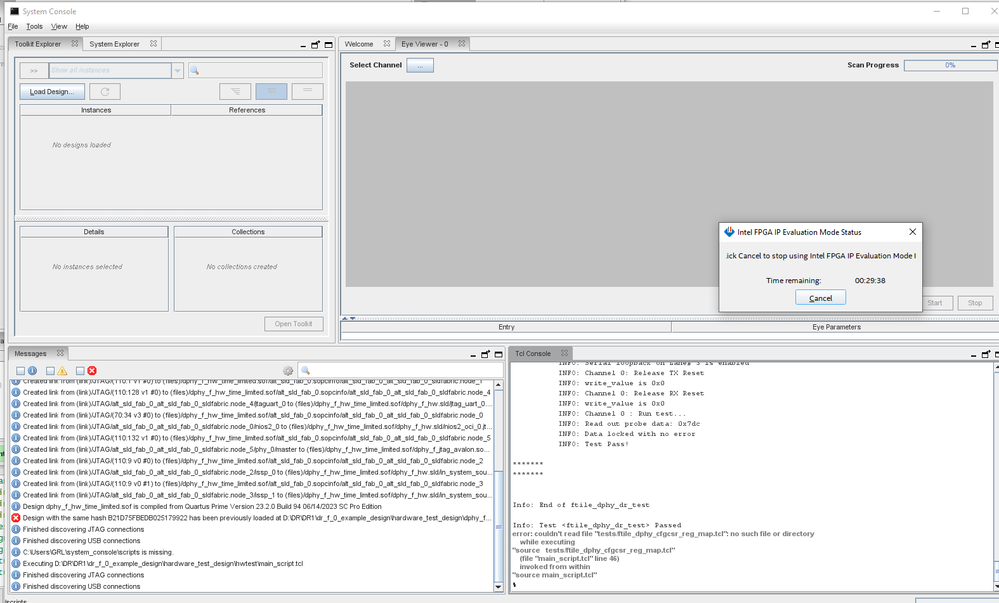Click the double-arrow expand button in Toolkit Explorer
This screenshot has height=603, width=999.
click(33, 71)
